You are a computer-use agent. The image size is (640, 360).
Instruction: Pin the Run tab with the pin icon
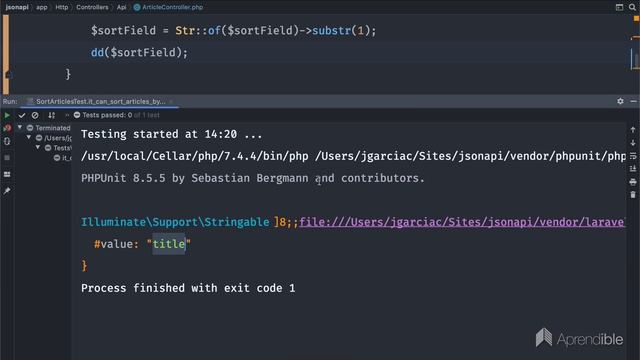pyautogui.click(x=7, y=191)
